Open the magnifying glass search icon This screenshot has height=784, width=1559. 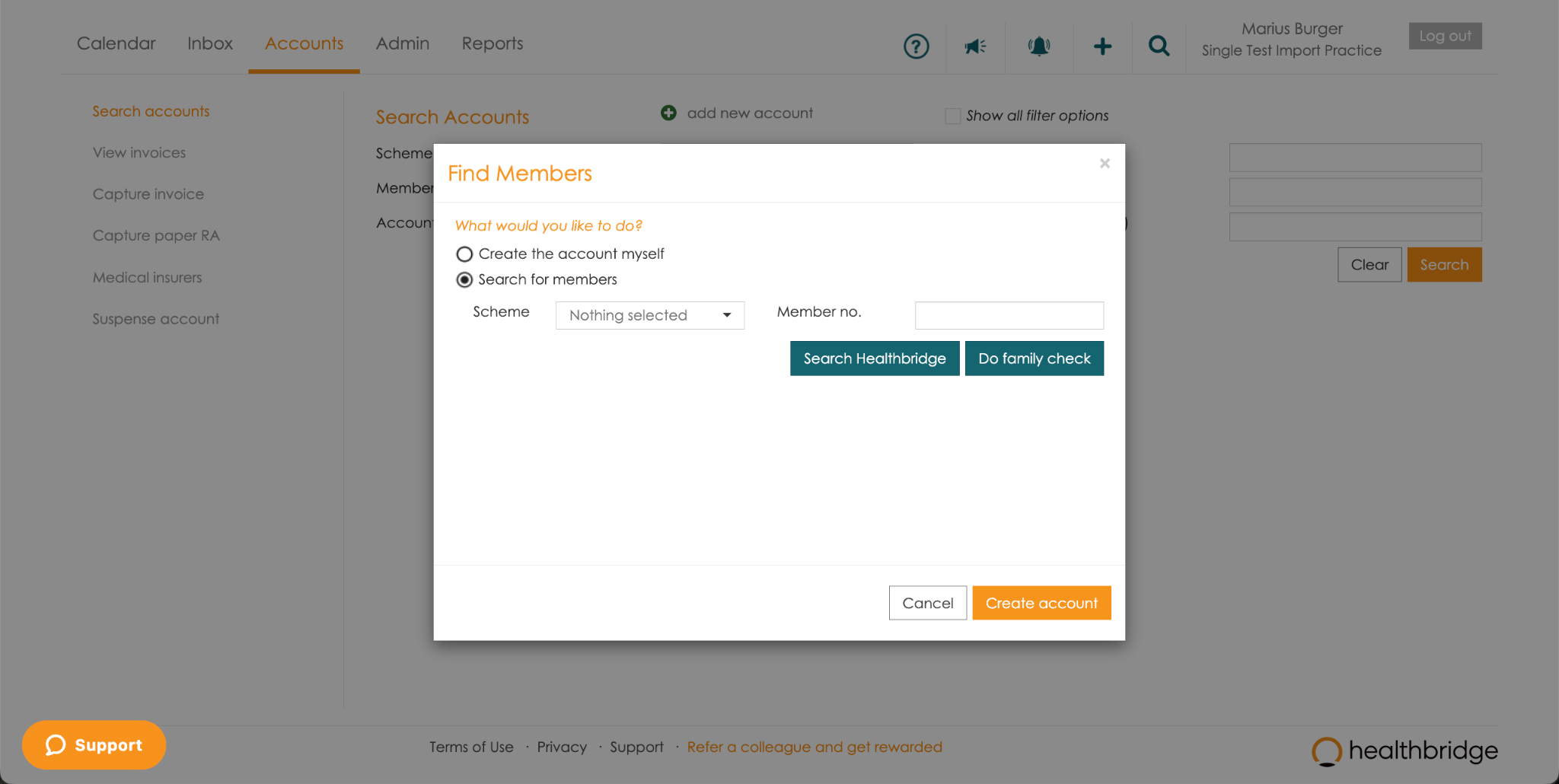[1159, 46]
